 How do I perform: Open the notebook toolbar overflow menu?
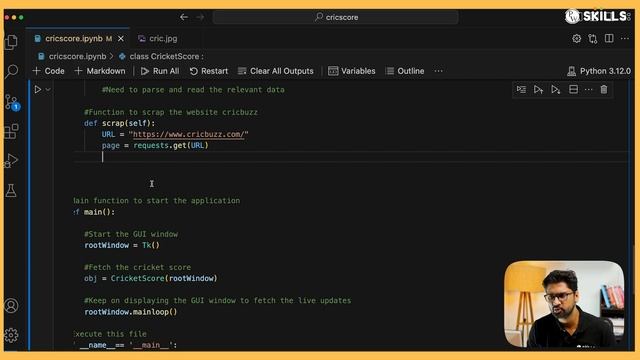(438, 71)
